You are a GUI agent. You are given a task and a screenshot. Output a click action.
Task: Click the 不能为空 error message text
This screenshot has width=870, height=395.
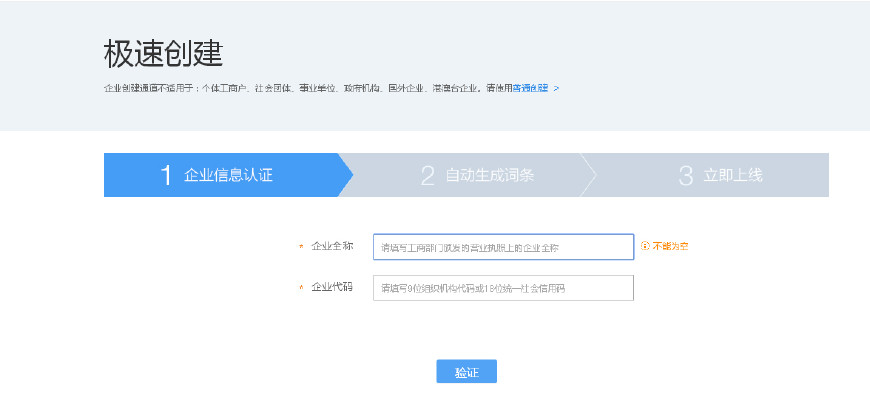670,246
